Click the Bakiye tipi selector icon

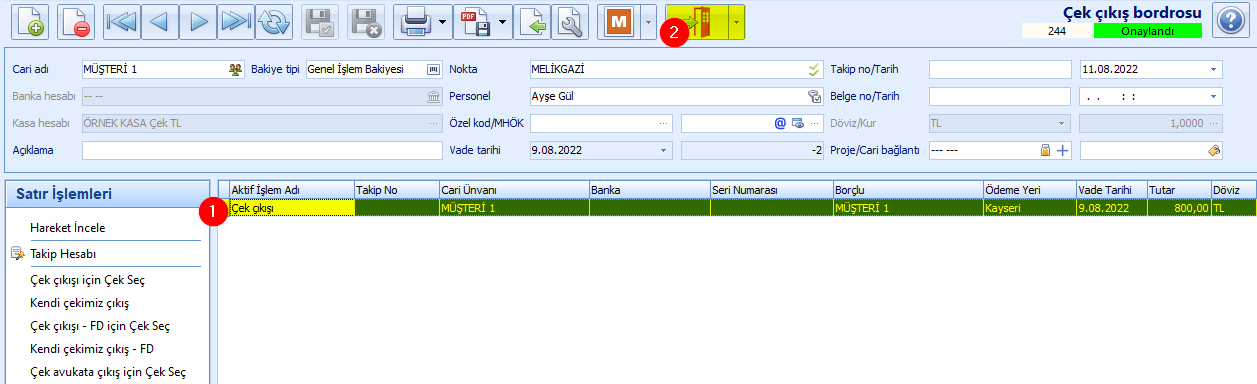coord(433,69)
